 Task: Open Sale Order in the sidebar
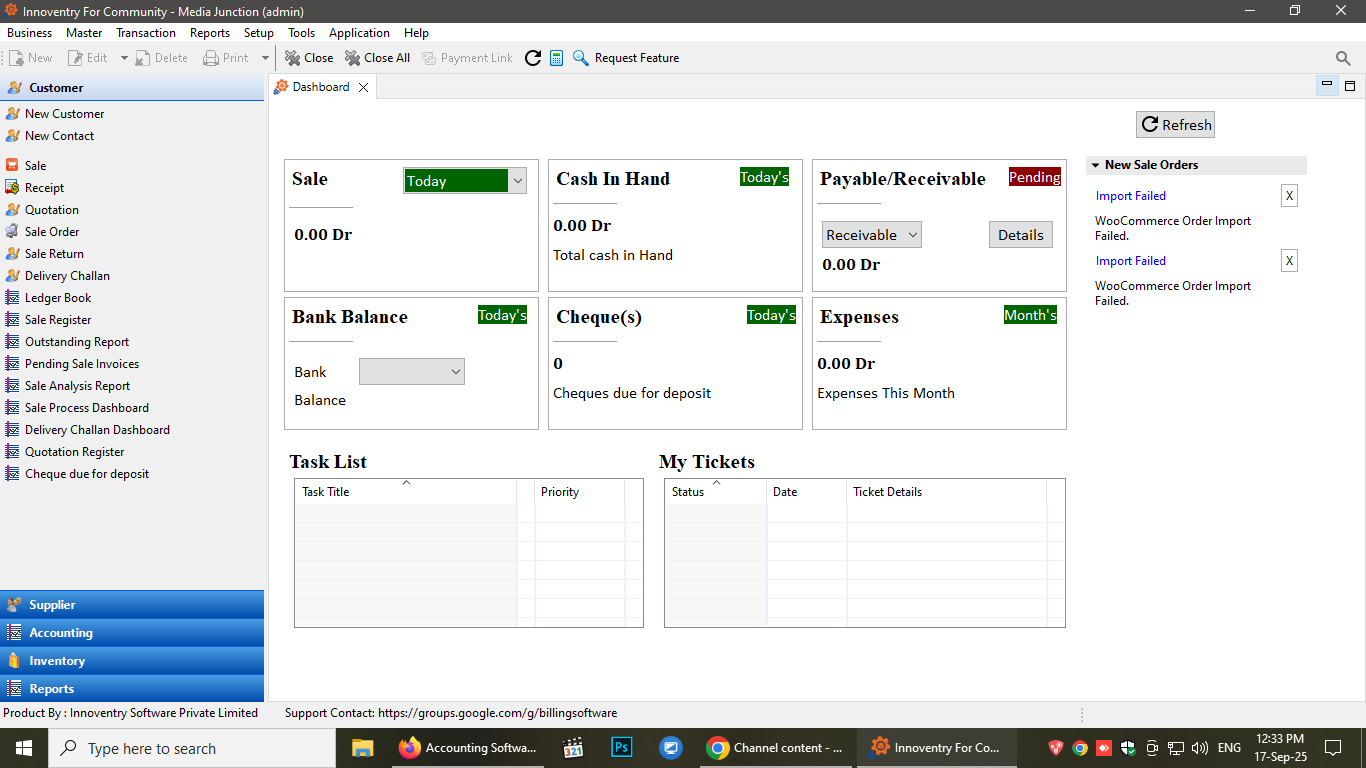52,232
